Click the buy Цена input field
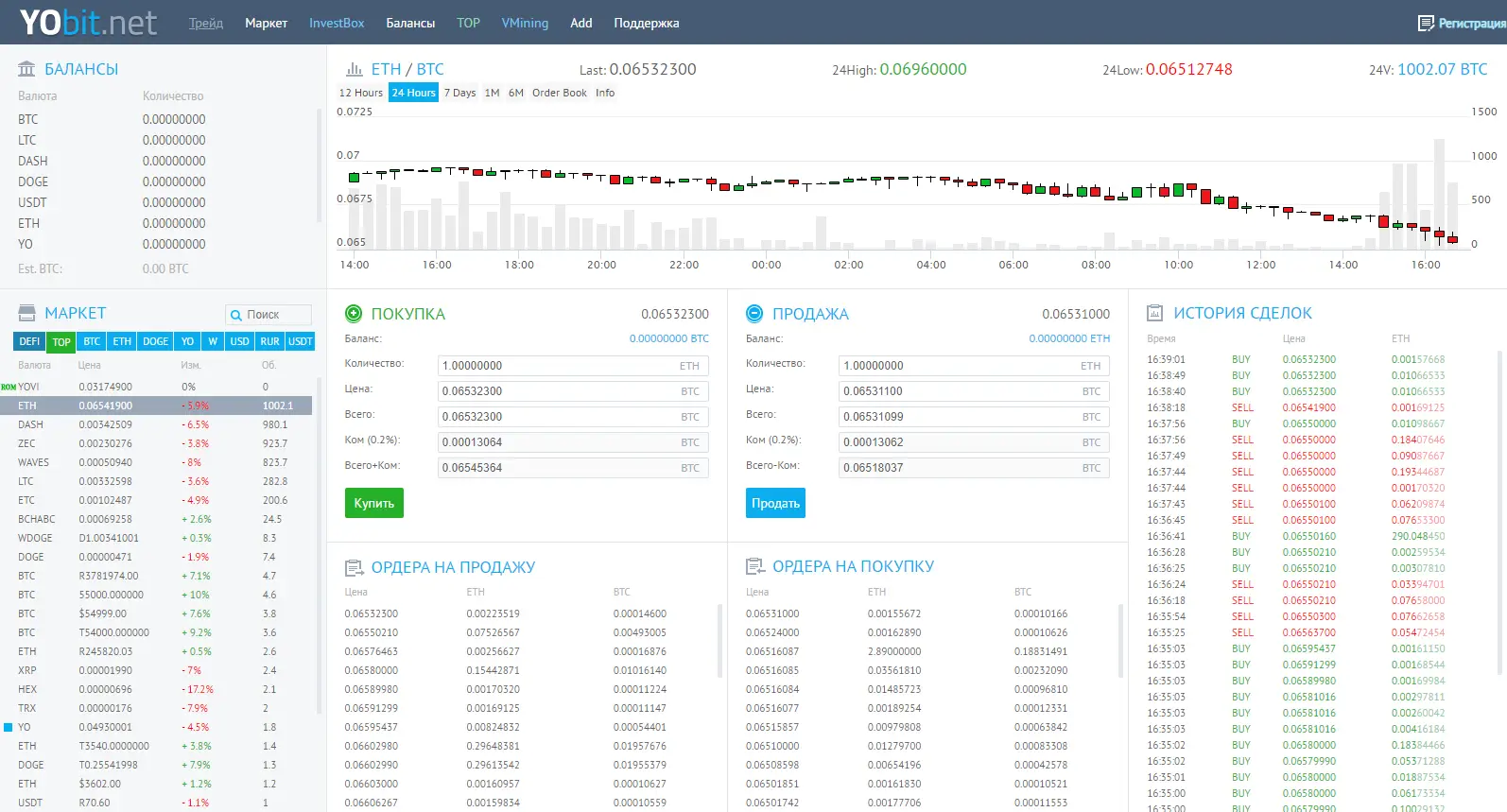 coord(573,391)
